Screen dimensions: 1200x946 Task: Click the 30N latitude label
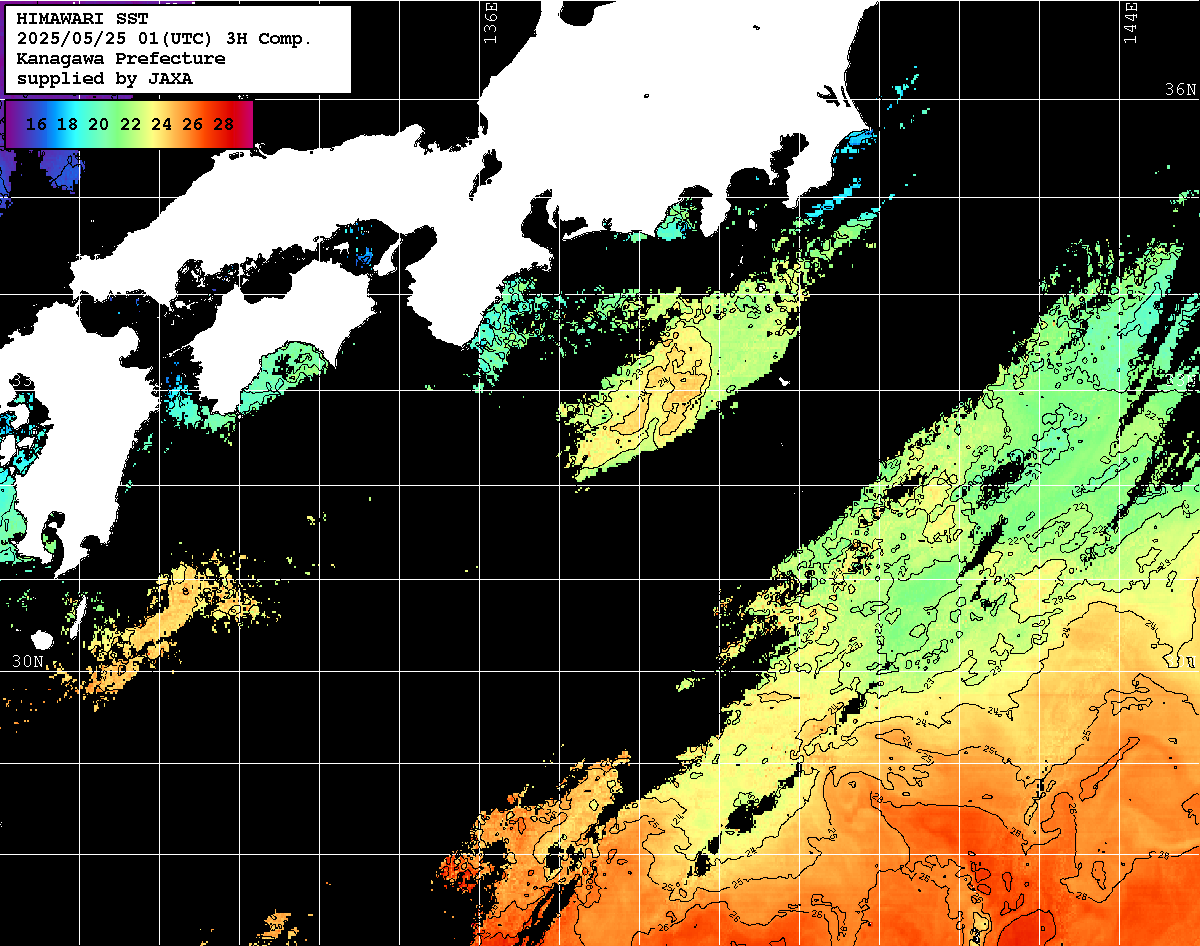[x=28, y=661]
